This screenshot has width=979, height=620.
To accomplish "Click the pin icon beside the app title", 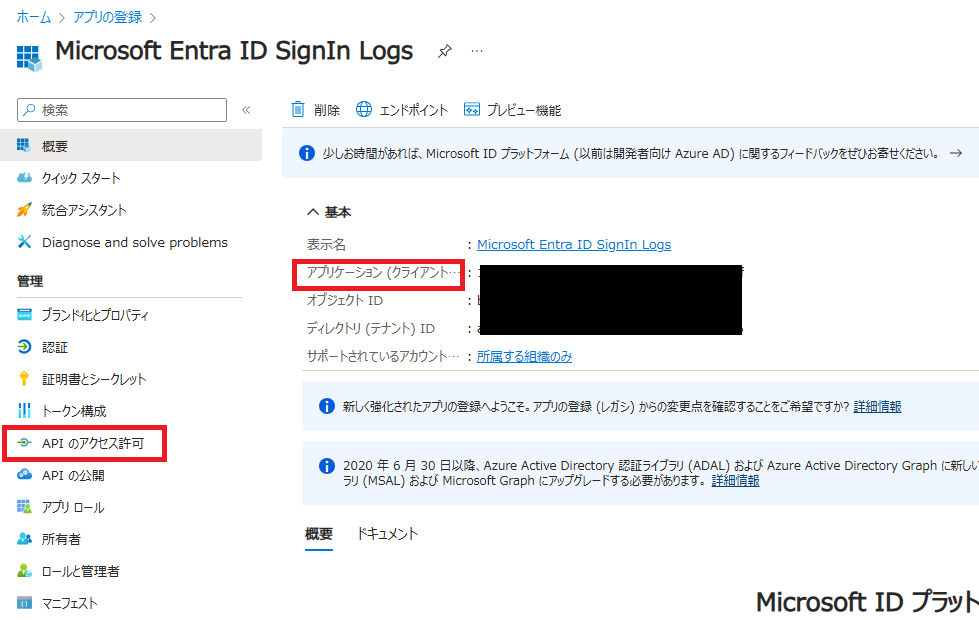I will pos(445,52).
